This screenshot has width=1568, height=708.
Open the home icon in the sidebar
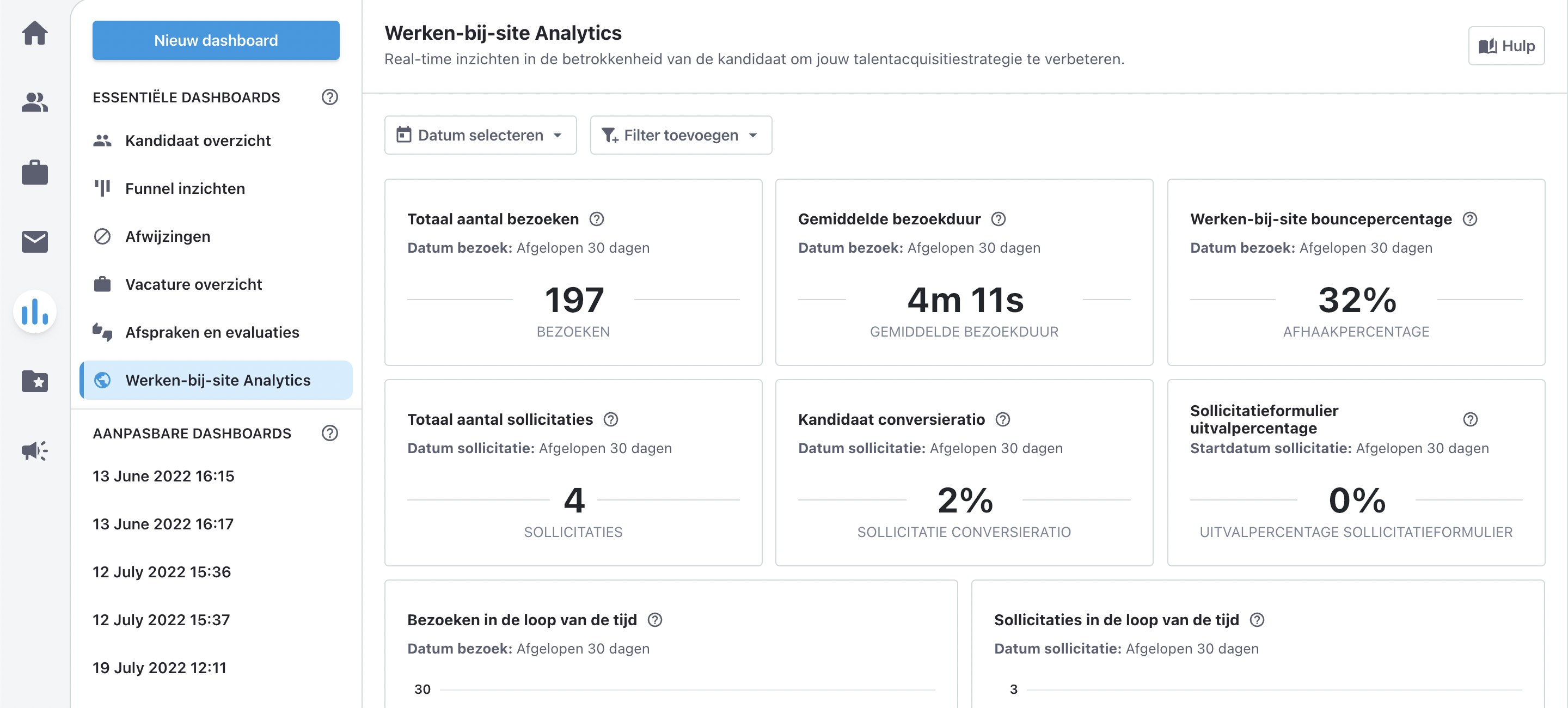(34, 33)
